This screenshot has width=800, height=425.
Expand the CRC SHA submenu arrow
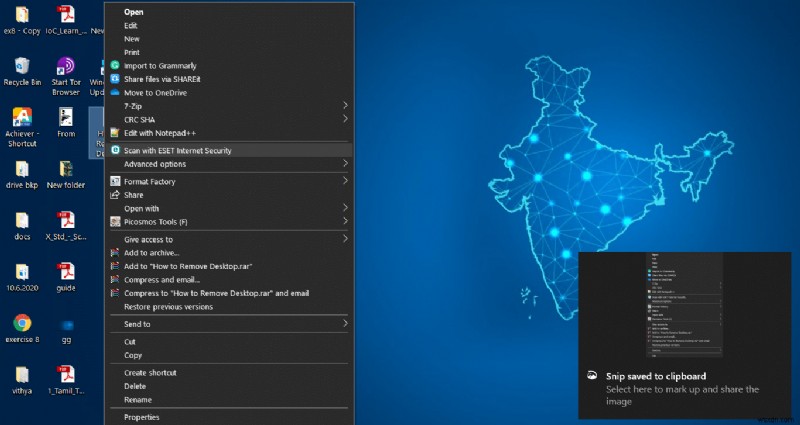345,119
